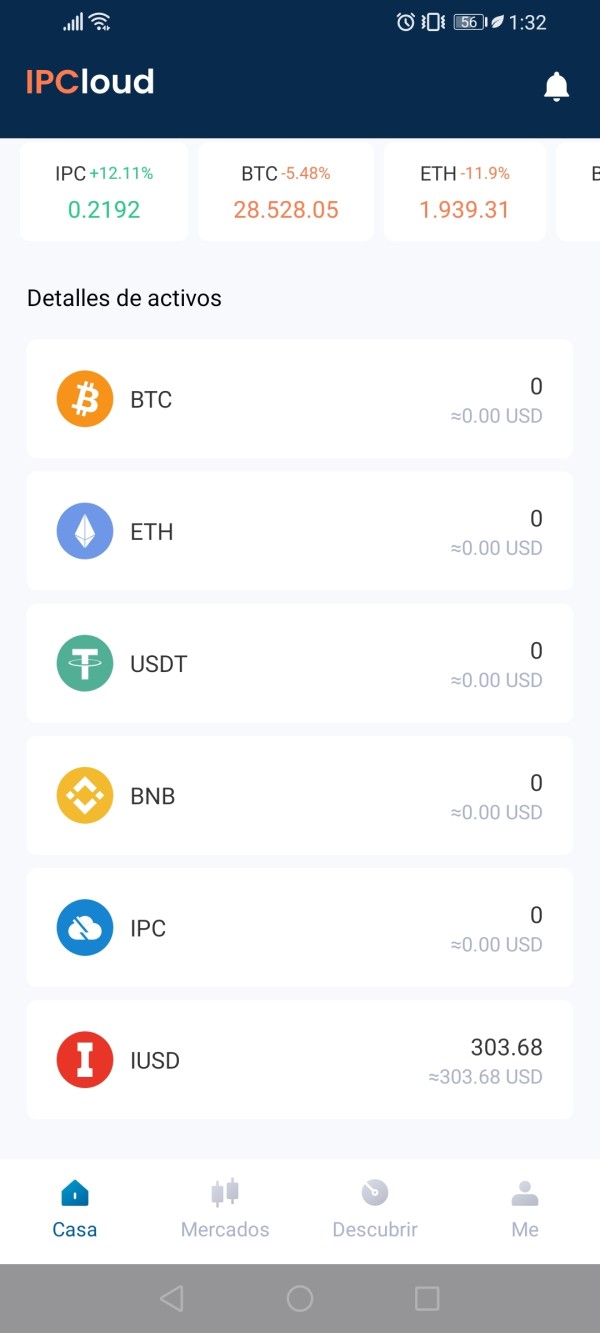Viewport: 600px width, 1333px height.
Task: Open the IPC price ticker card
Action: [x=104, y=192]
